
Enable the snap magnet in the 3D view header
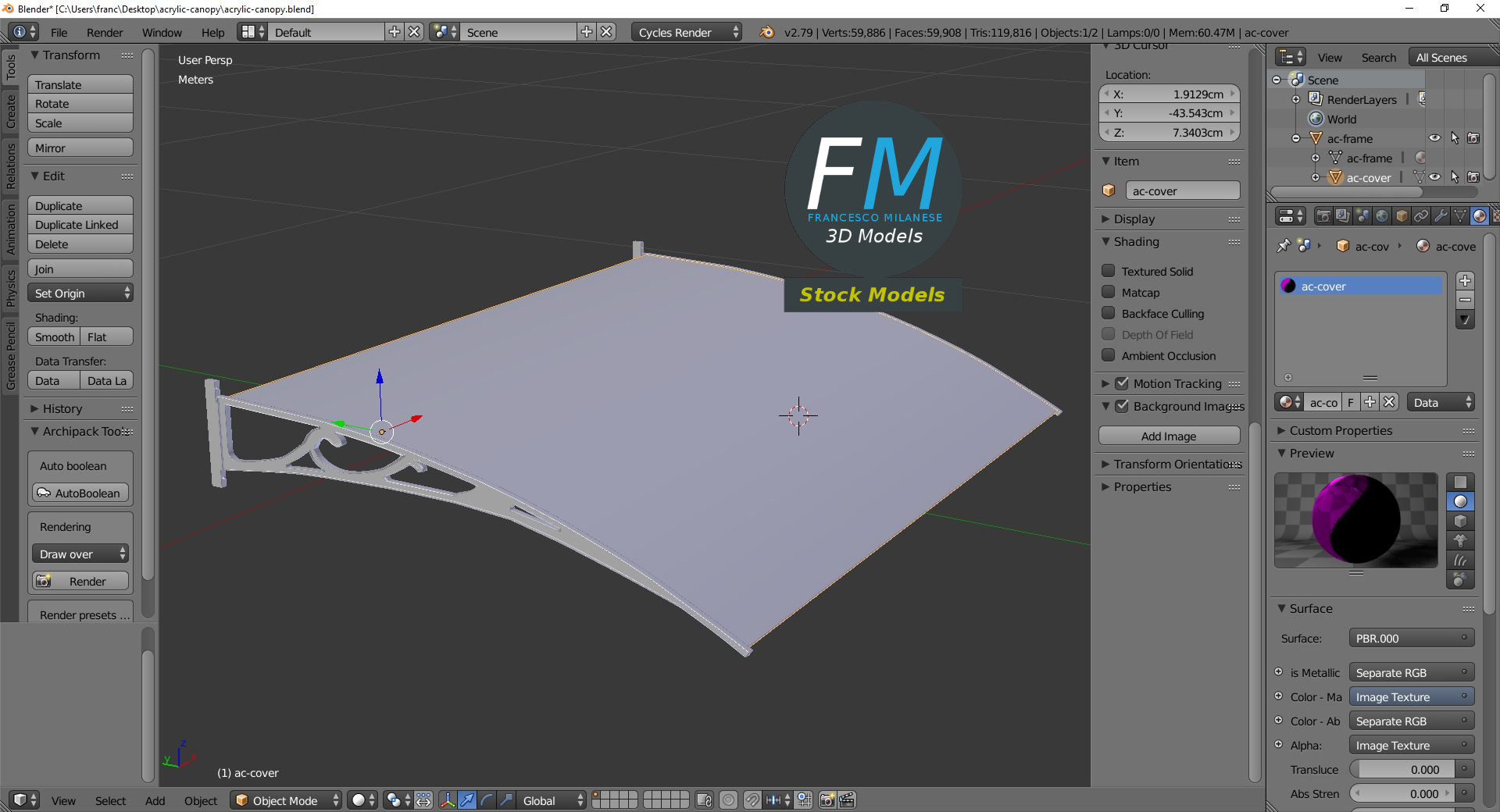(x=752, y=800)
